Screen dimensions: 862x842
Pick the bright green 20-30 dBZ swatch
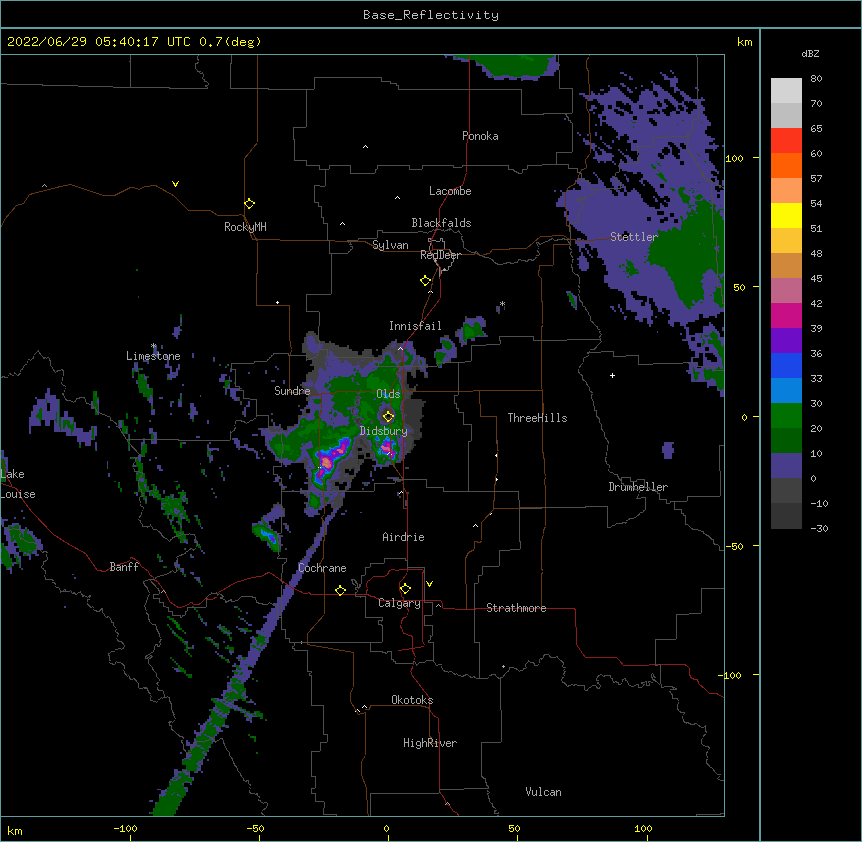[x=786, y=416]
